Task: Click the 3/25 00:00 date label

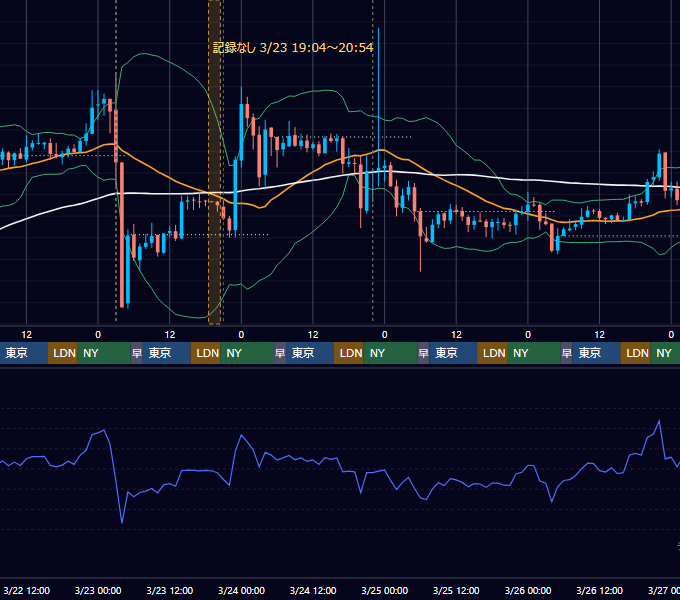Action: click(x=385, y=590)
